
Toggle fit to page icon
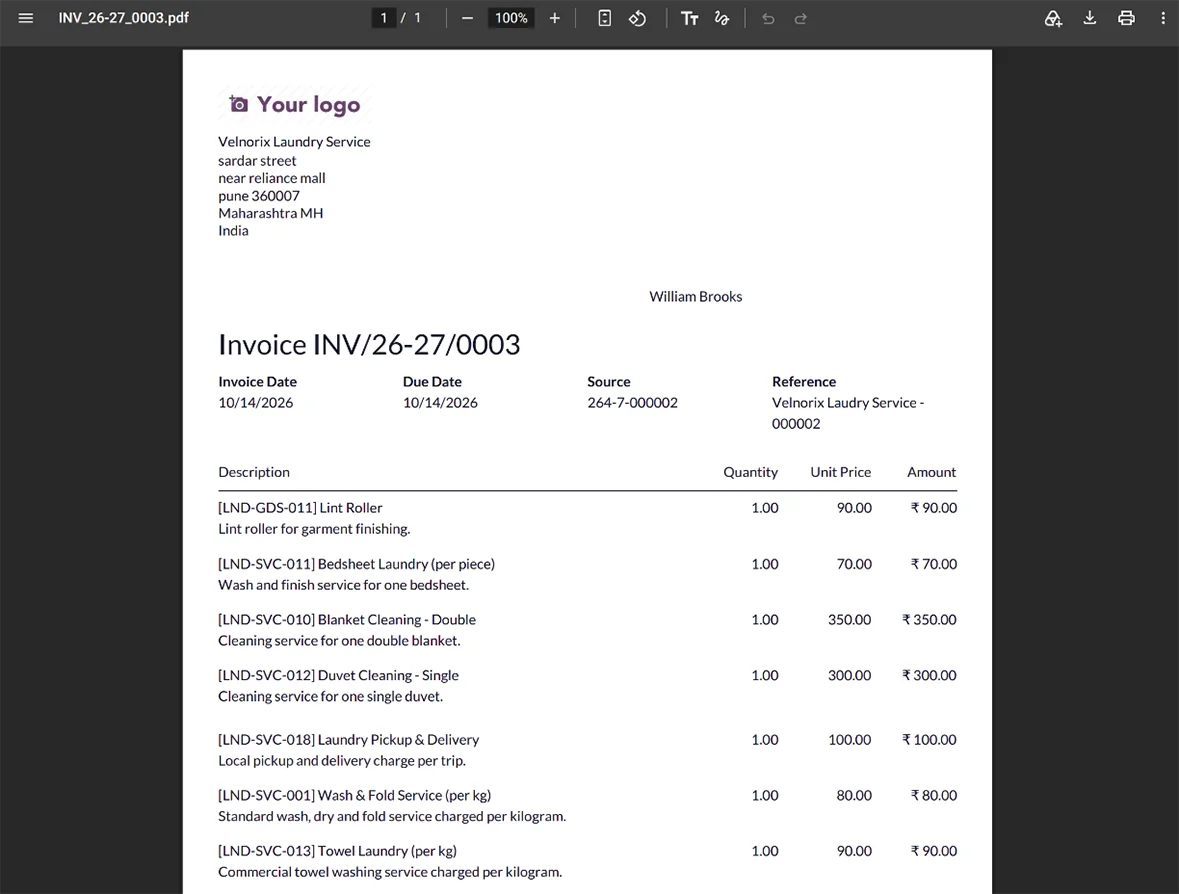coord(605,18)
